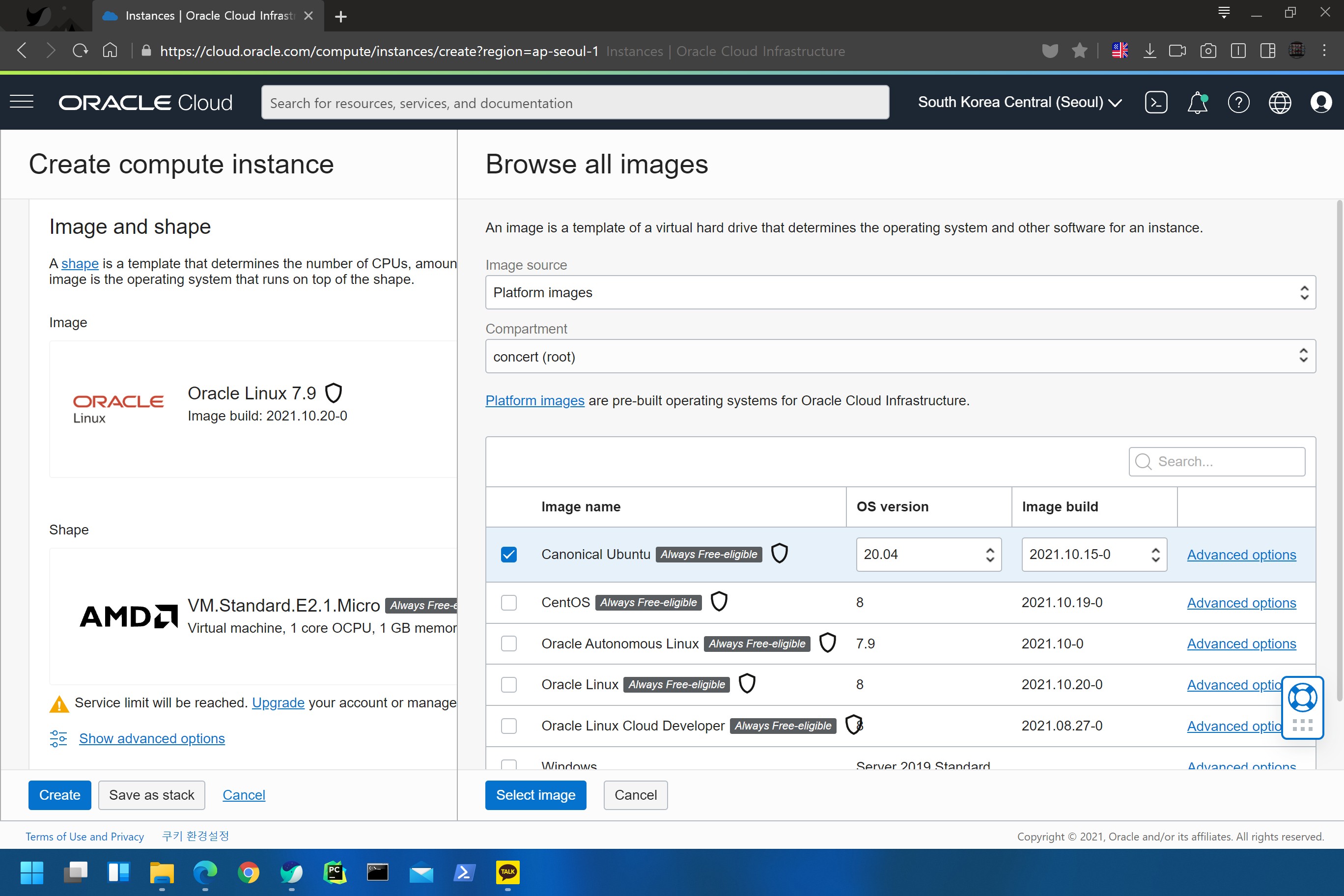The height and width of the screenshot is (896, 1344).
Task: Click the browser bookmark star icon
Action: click(1079, 51)
